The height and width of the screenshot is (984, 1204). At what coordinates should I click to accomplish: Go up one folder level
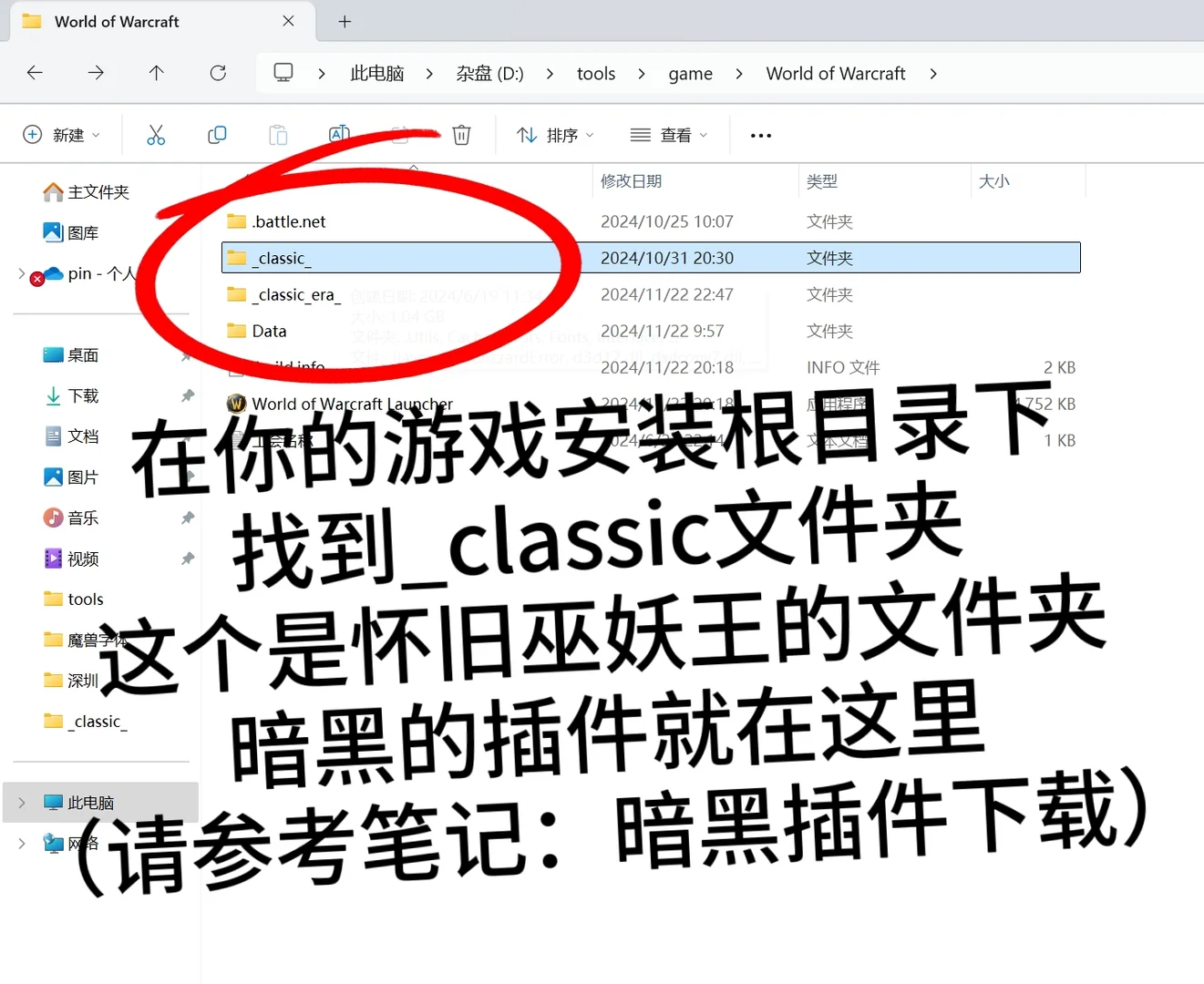pos(157,73)
